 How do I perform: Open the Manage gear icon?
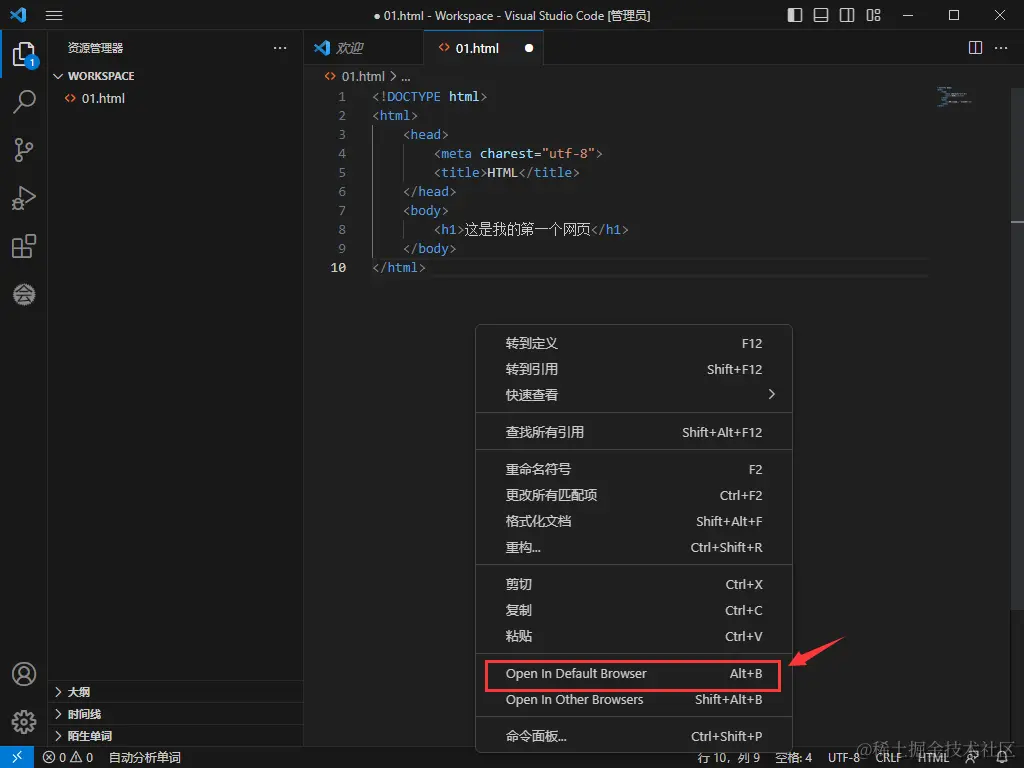(24, 722)
